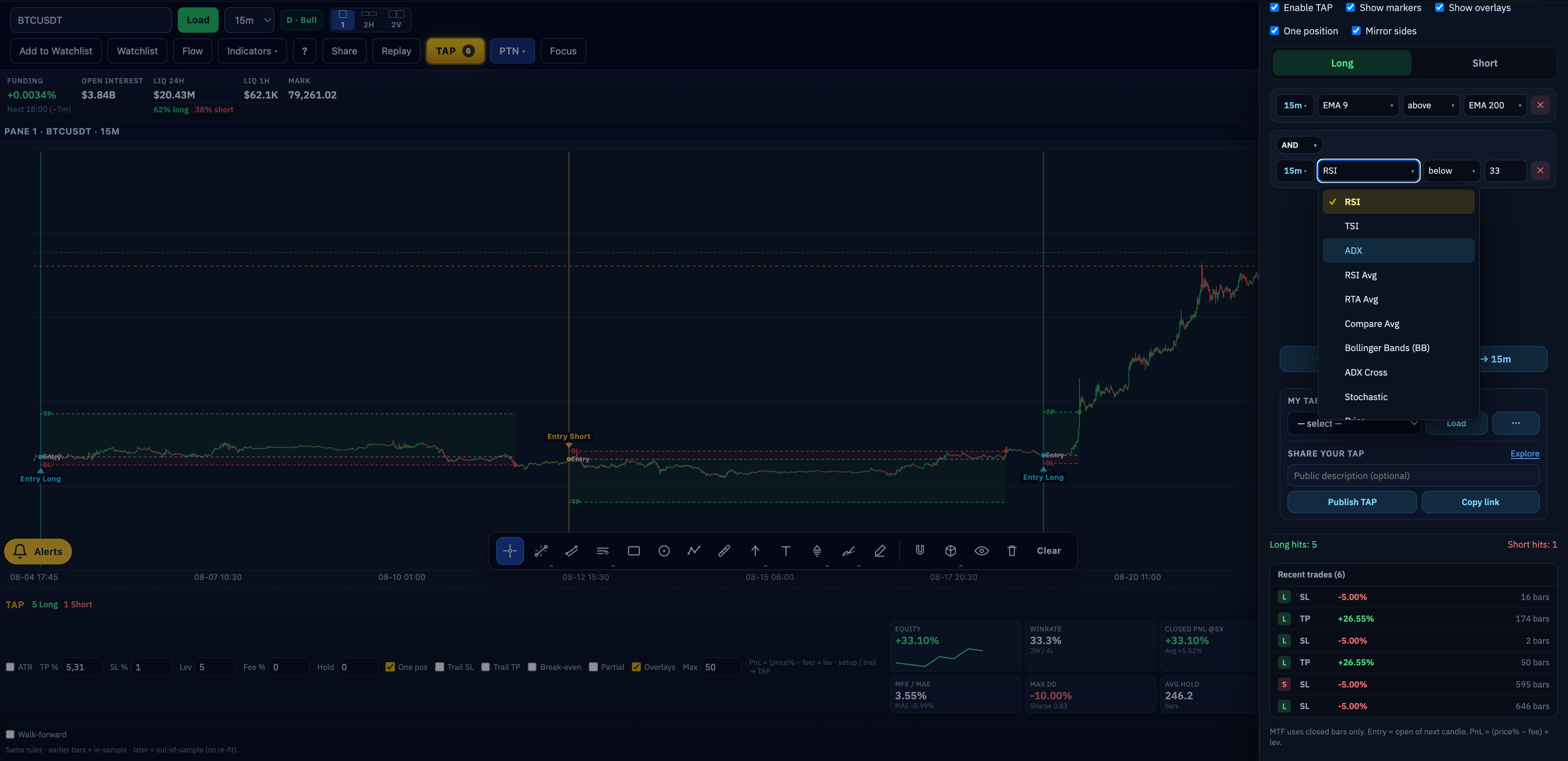Open the EMA 200 target dropdown
The height and width of the screenshot is (761, 1568).
tap(1495, 105)
